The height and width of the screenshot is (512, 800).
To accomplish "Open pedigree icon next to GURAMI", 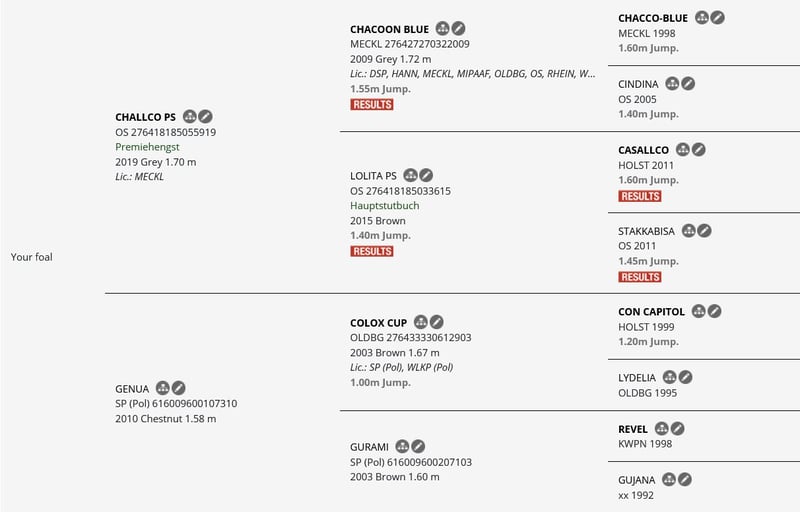I will pos(403,446).
